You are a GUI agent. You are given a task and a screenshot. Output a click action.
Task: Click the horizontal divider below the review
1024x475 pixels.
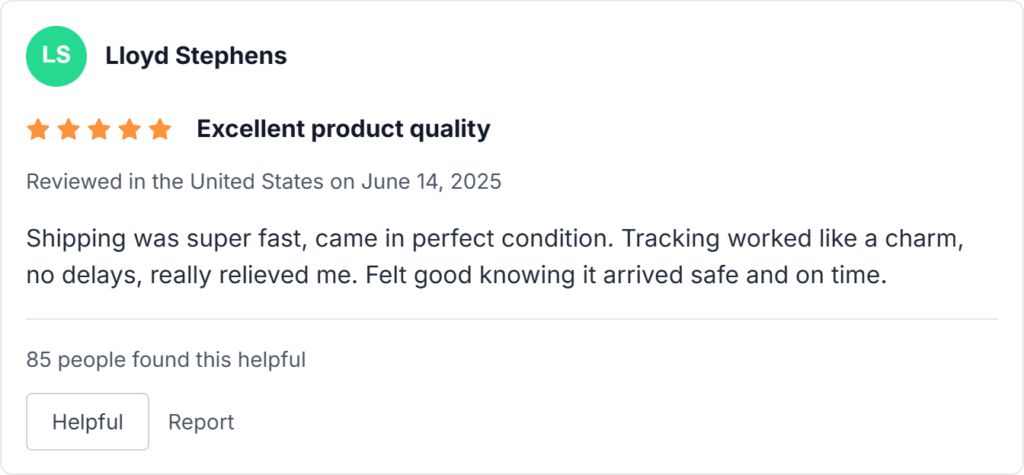coord(512,319)
